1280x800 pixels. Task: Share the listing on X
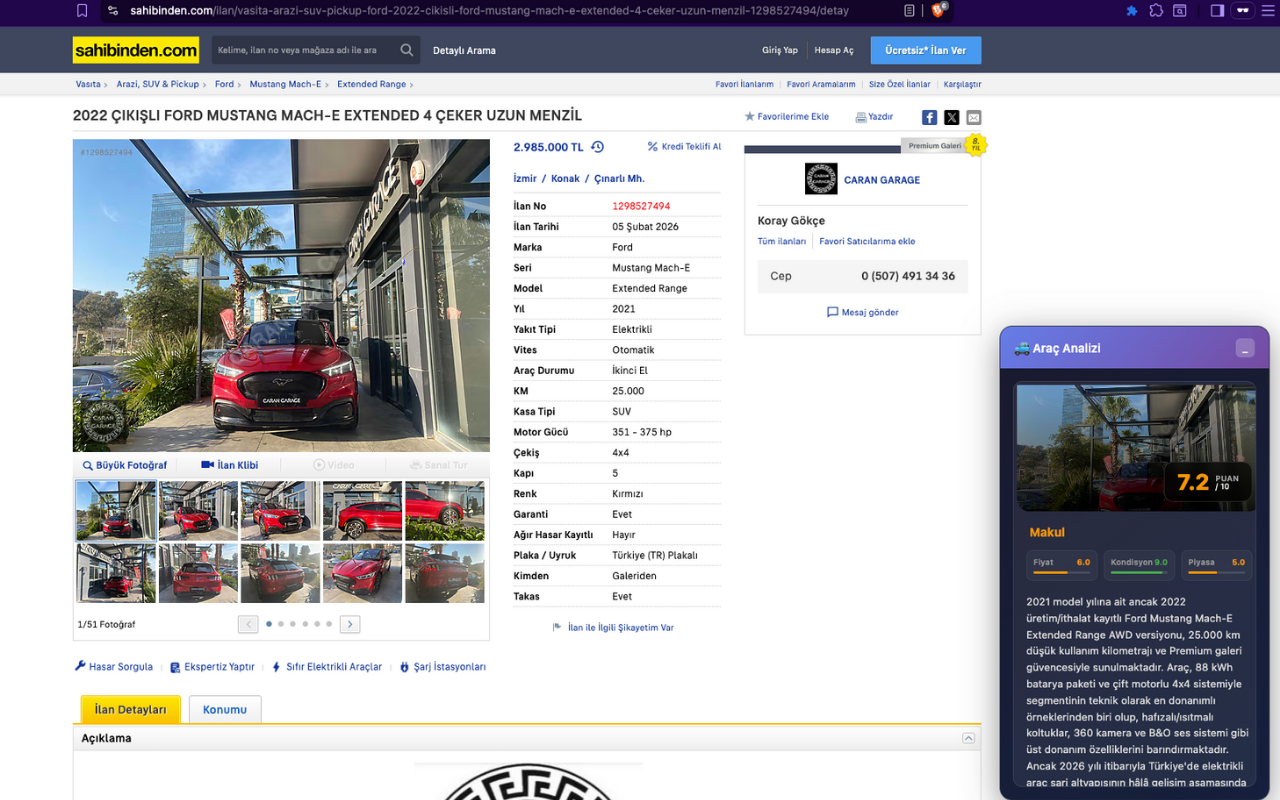point(951,117)
